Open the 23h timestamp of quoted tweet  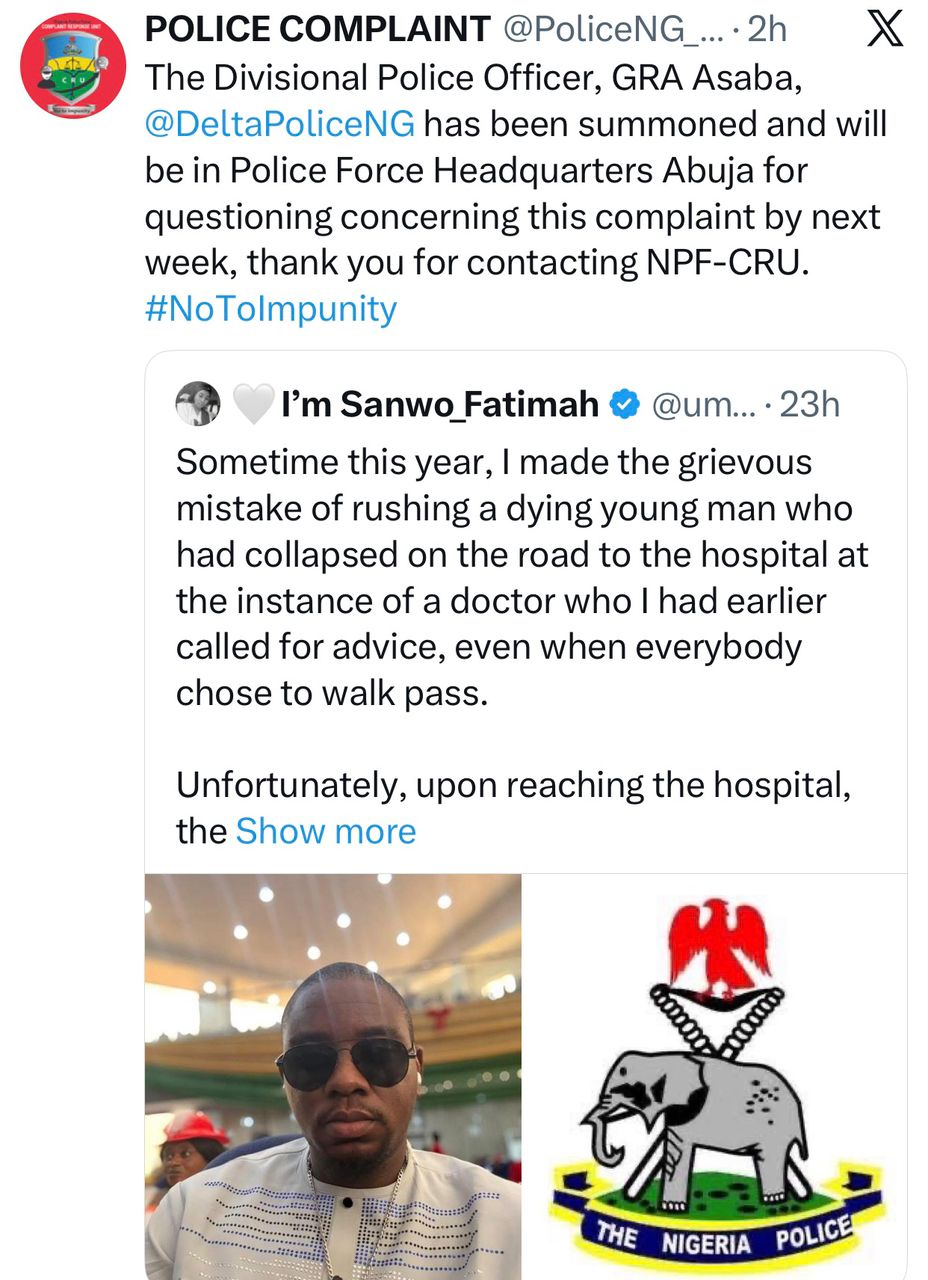click(808, 404)
